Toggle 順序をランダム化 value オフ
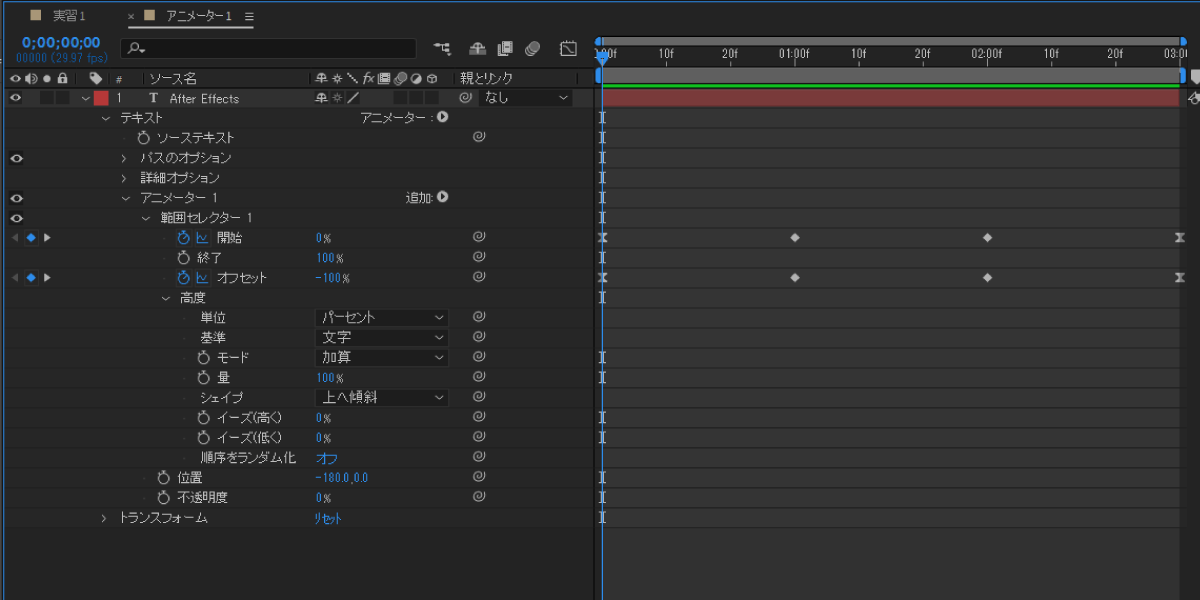Screen dimensions: 1200x600 click(326, 458)
